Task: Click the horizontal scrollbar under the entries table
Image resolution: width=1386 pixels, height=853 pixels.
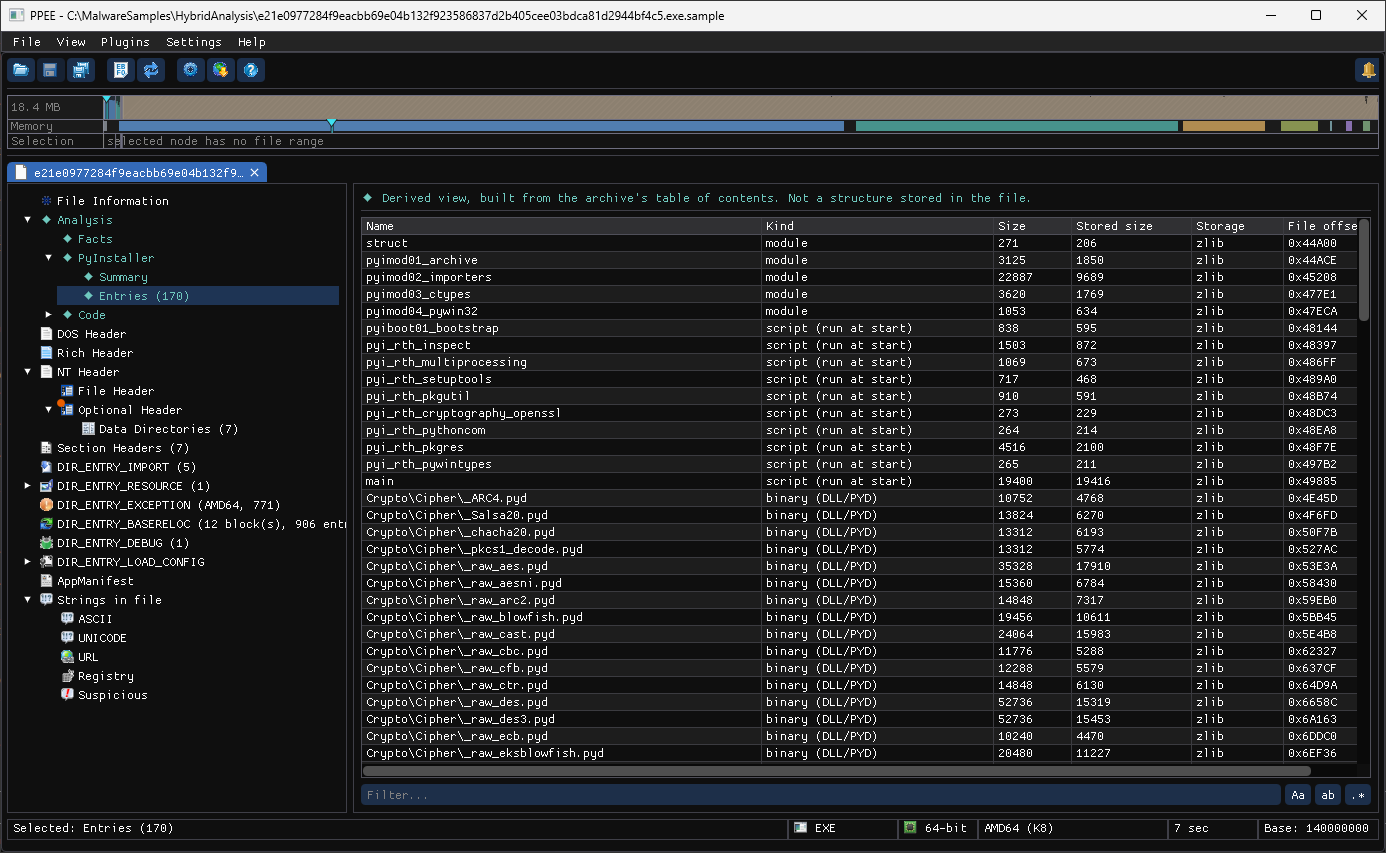Action: coord(836,771)
